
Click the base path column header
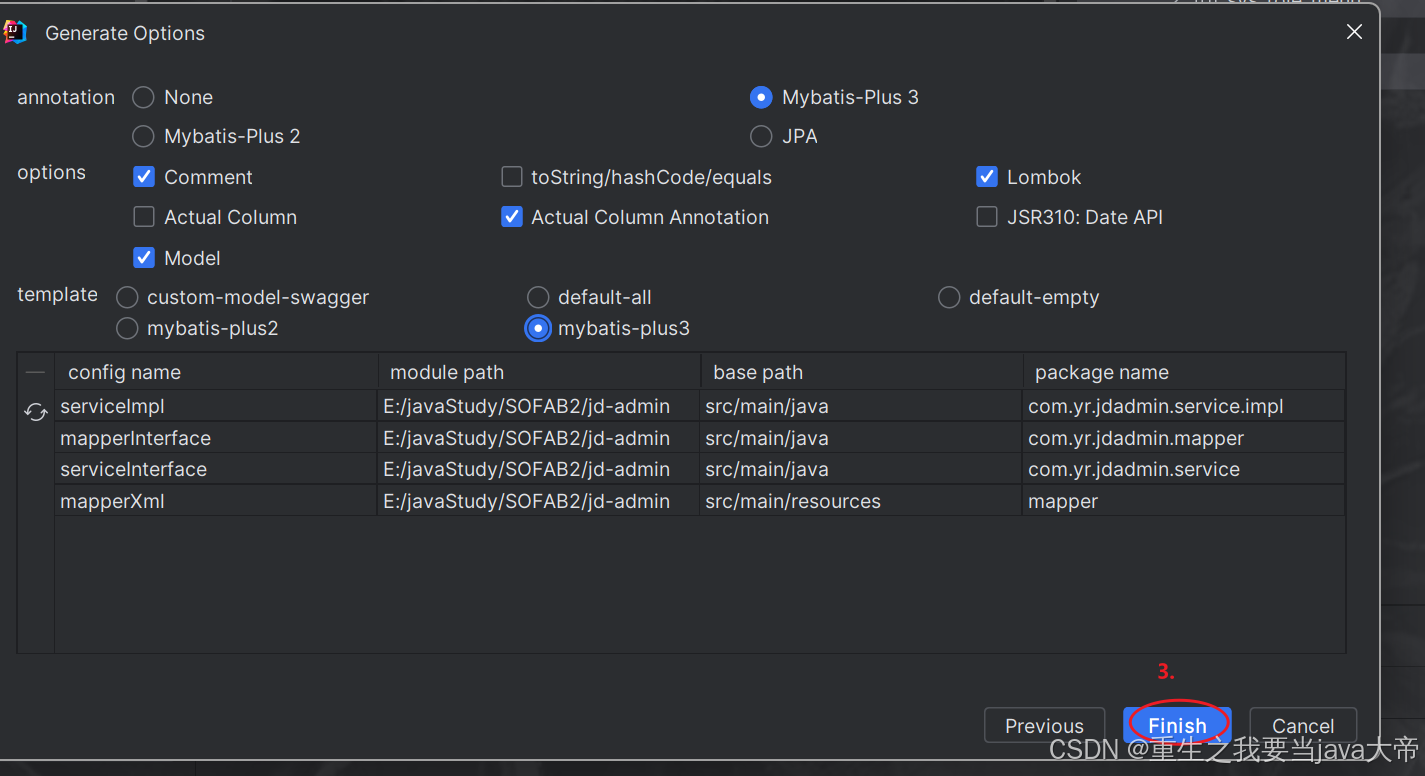click(x=862, y=372)
